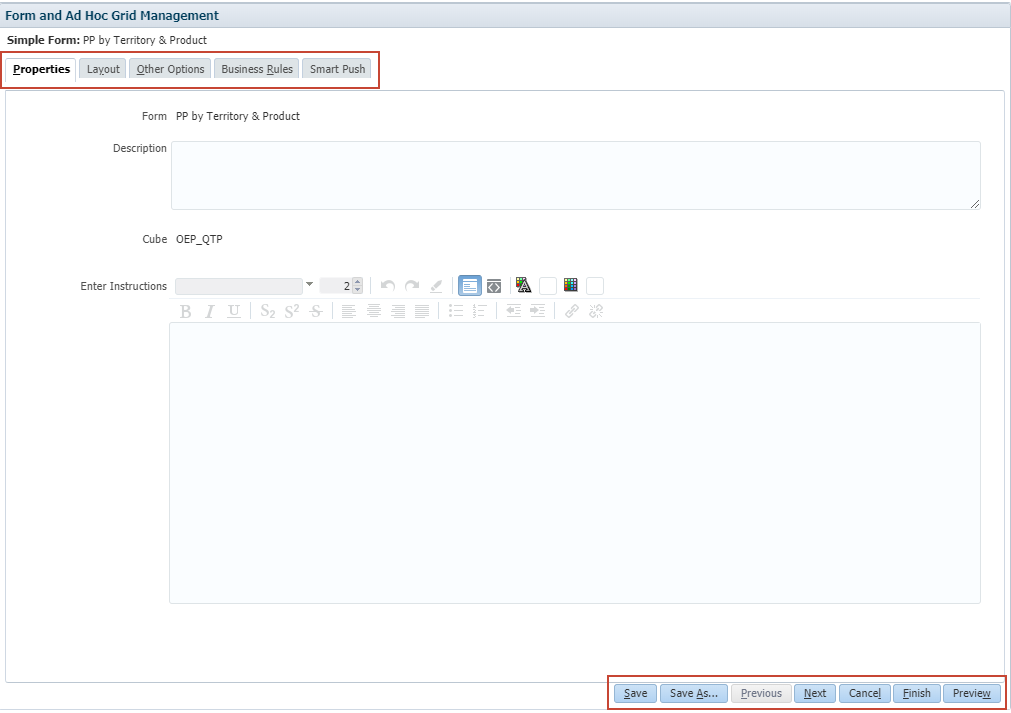Click 'Form and Ad Hoc Grid Management' title
Image resolution: width=1011 pixels, height=713 pixels.
112,15
